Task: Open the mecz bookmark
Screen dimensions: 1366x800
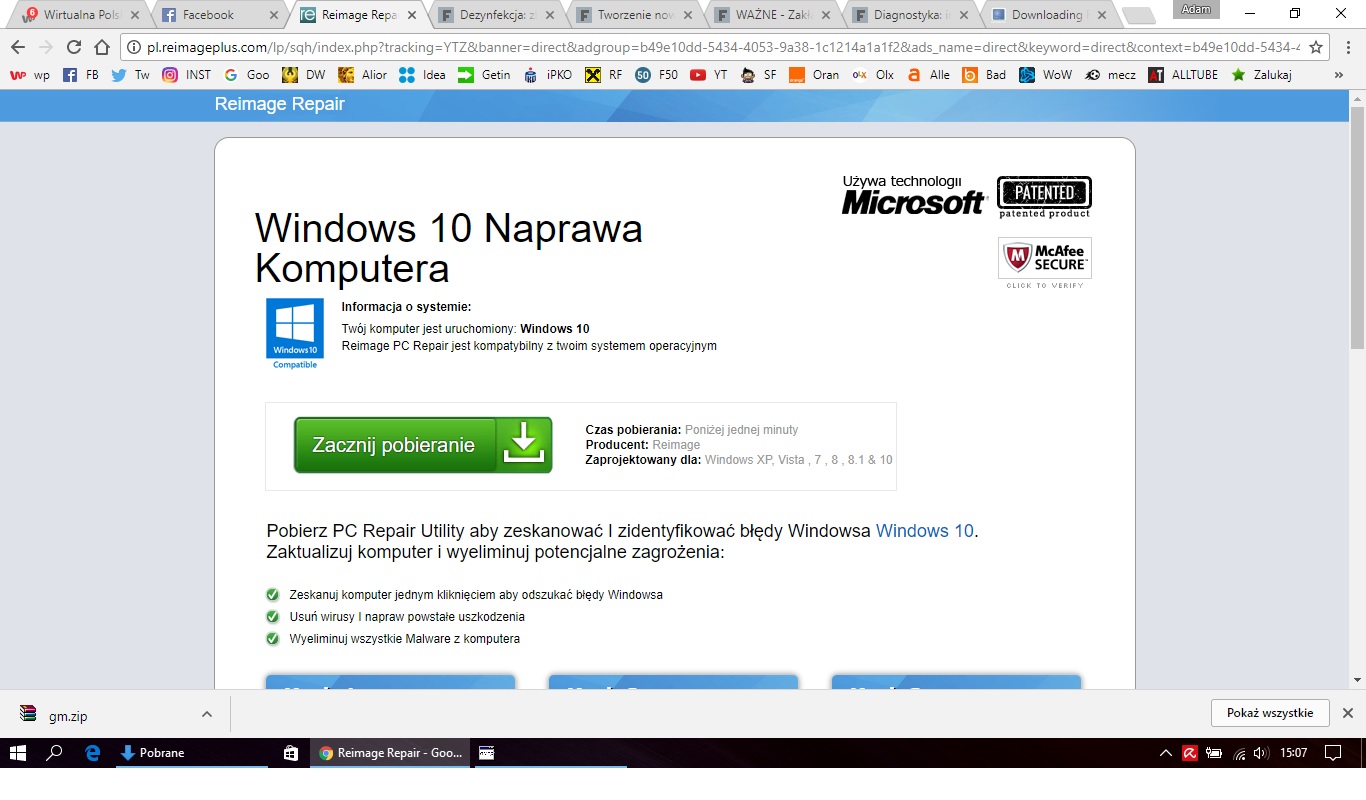Action: click(1111, 75)
